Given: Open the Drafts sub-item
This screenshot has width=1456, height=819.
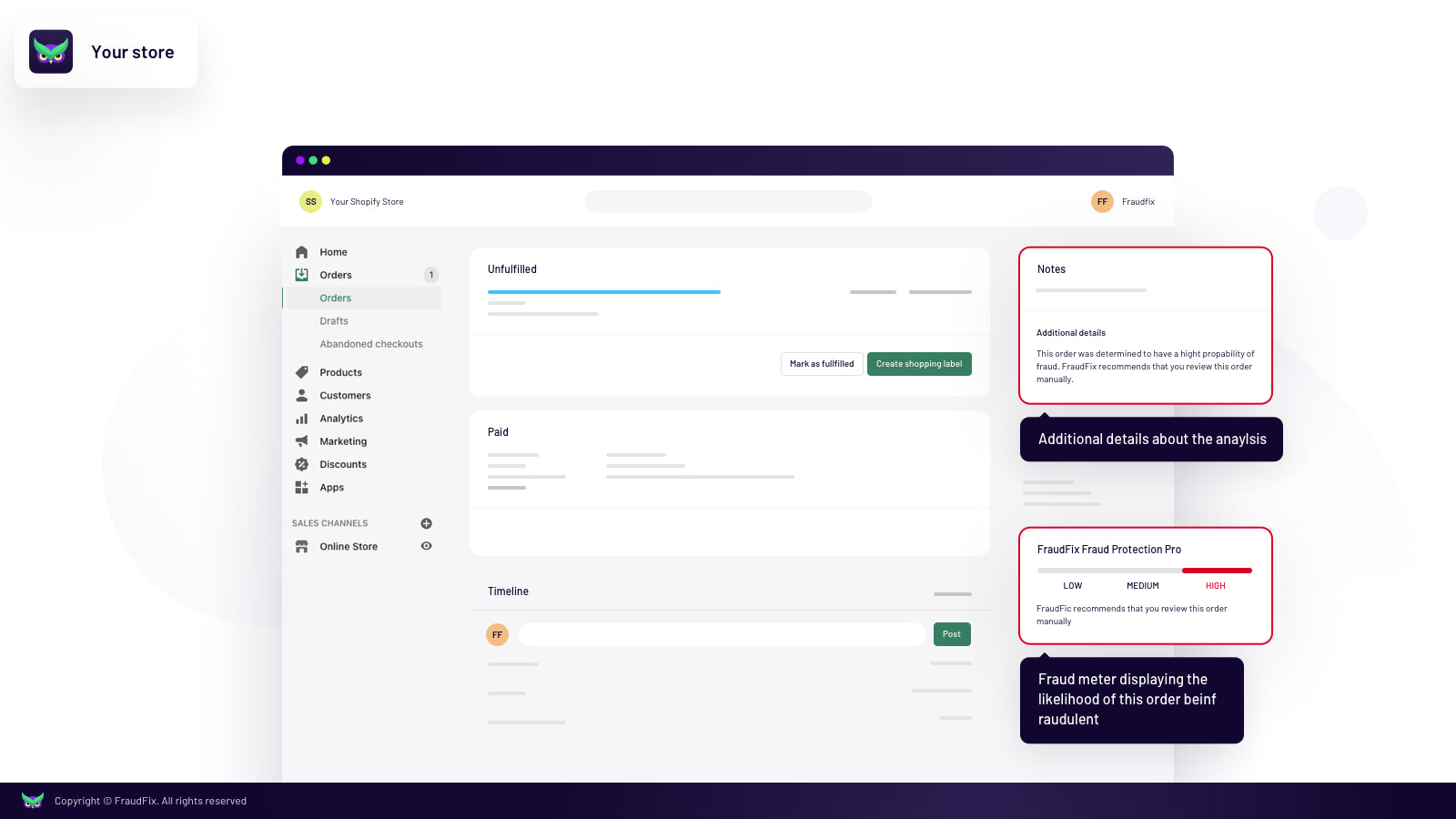Looking at the screenshot, I should [x=334, y=321].
